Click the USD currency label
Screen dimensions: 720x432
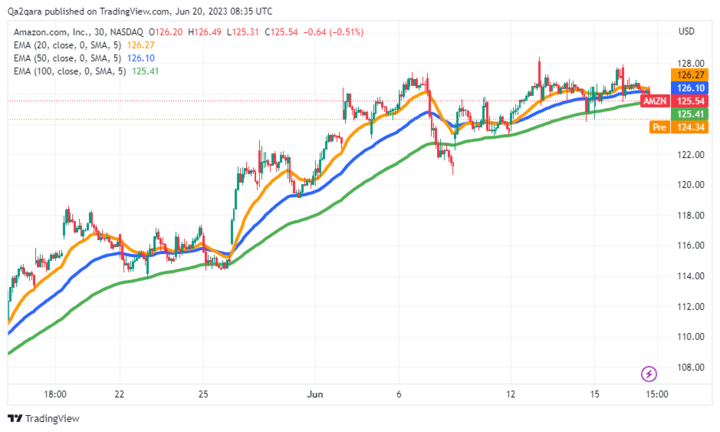pos(686,31)
